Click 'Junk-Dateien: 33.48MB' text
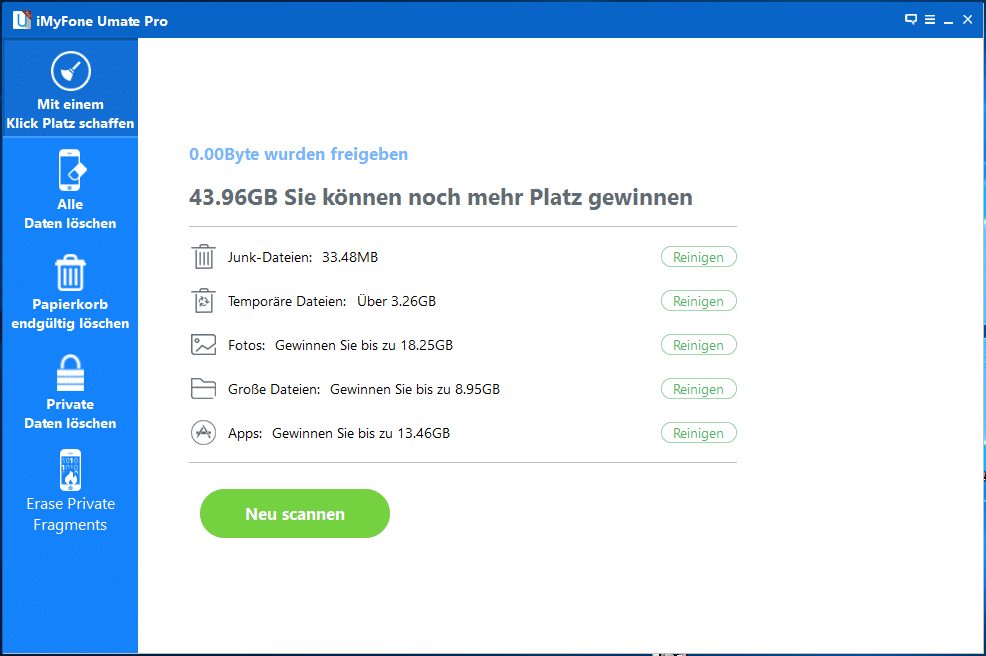This screenshot has height=656, width=986. pos(303,257)
